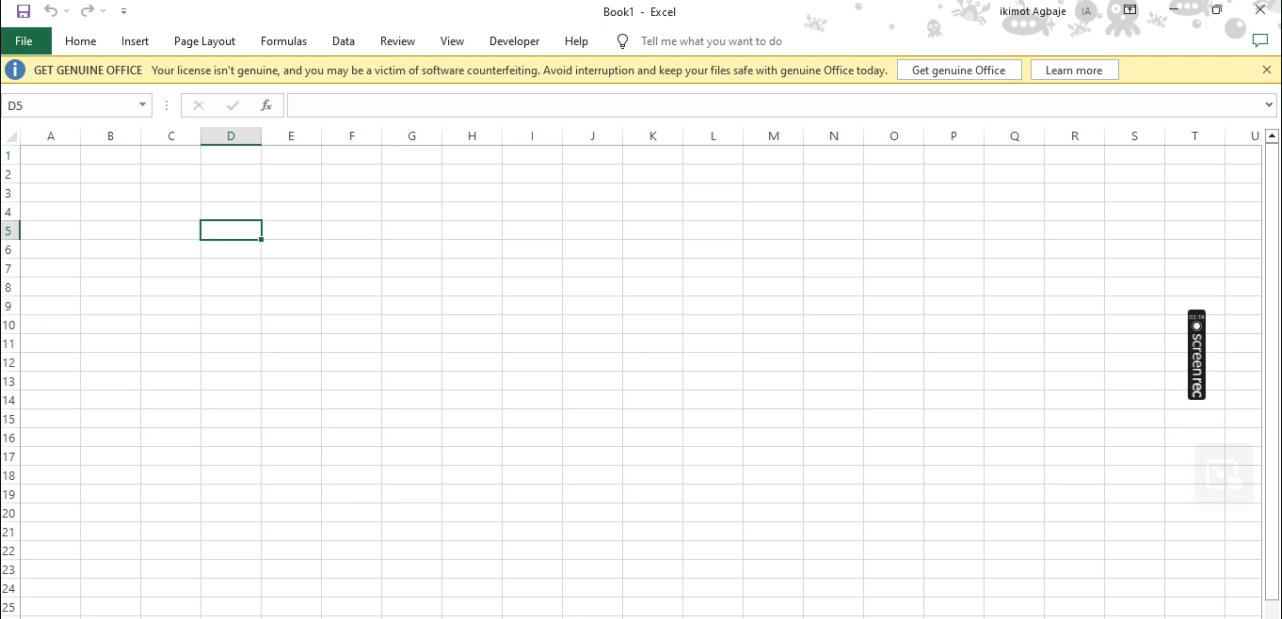Image resolution: width=1282 pixels, height=619 pixels.
Task: Click the Ribbon Display Options icon
Action: point(1130,10)
